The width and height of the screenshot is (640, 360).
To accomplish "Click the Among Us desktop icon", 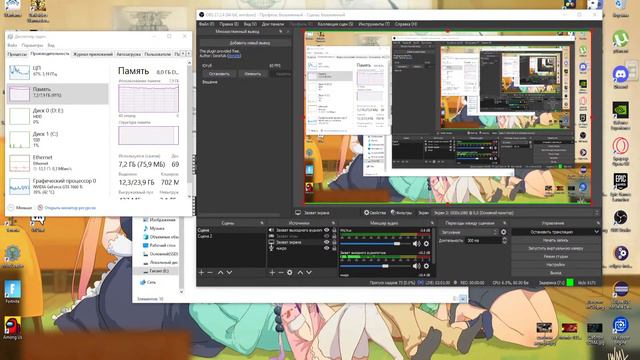I will point(13,328).
